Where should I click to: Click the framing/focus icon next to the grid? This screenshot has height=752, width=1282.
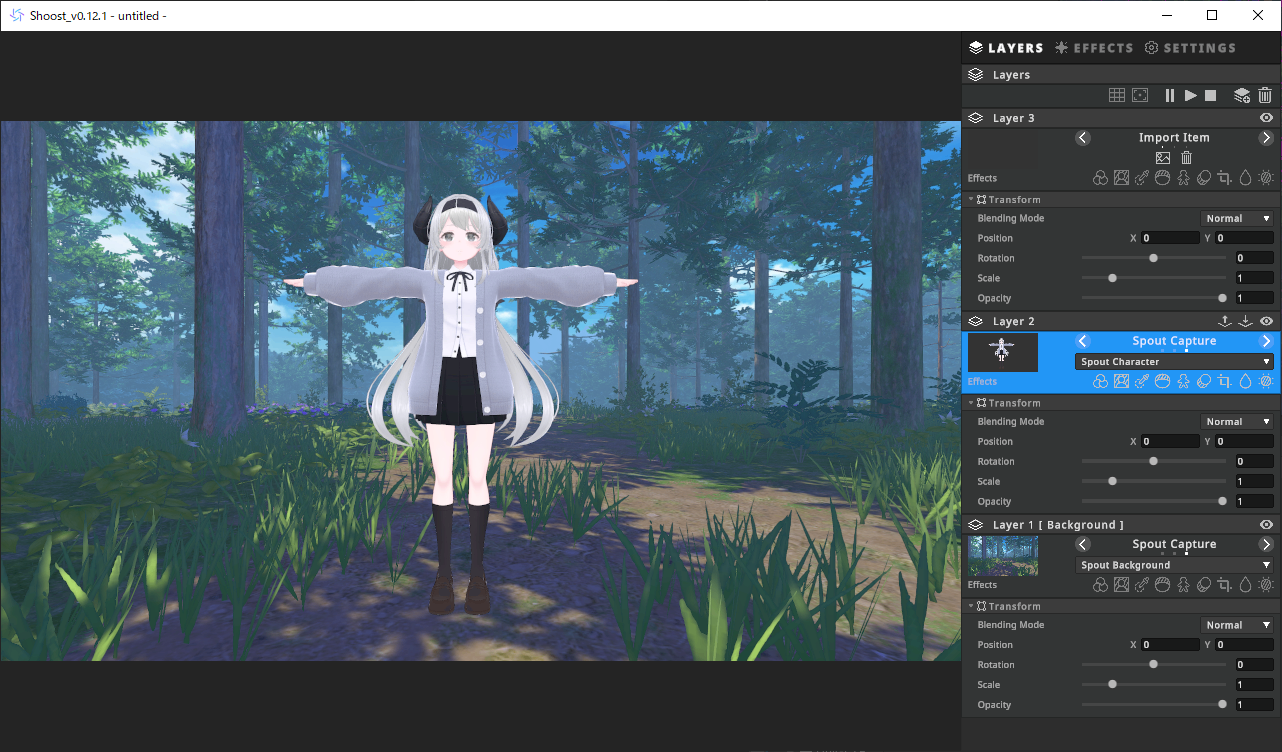(x=1140, y=95)
